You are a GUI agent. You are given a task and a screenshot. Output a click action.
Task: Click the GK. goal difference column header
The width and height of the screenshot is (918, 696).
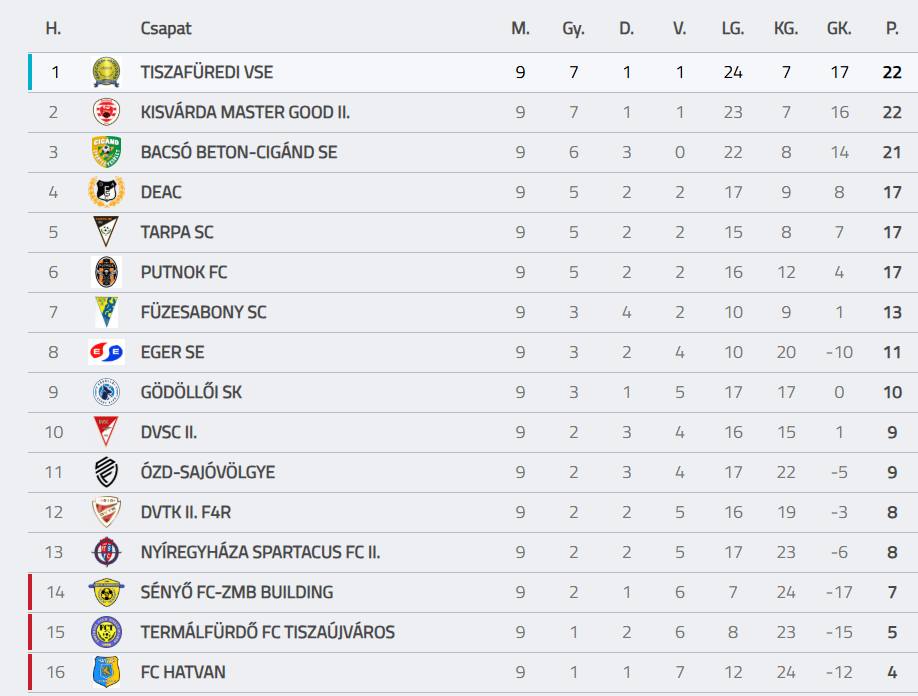(839, 29)
